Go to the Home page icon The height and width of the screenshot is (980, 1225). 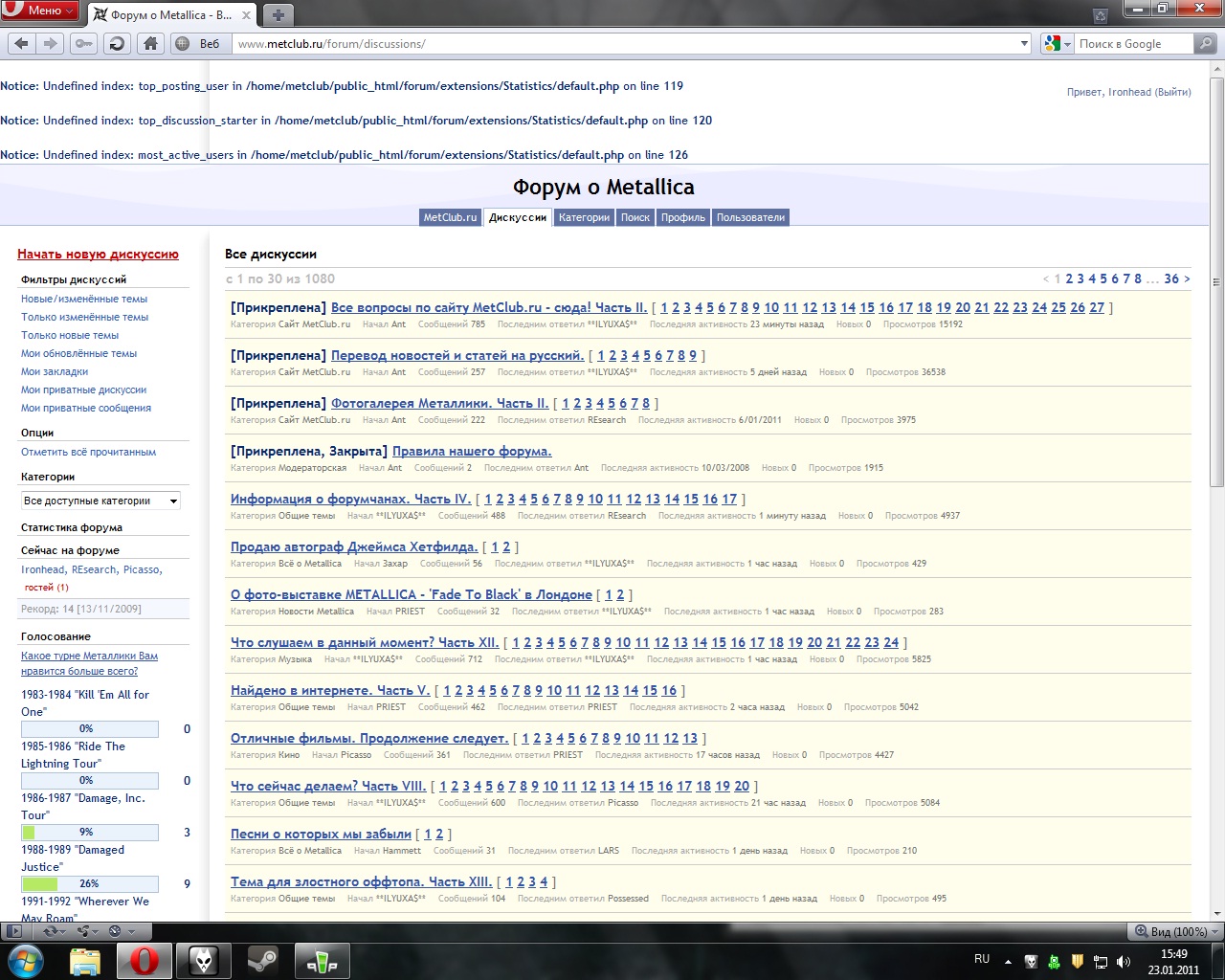[150, 43]
